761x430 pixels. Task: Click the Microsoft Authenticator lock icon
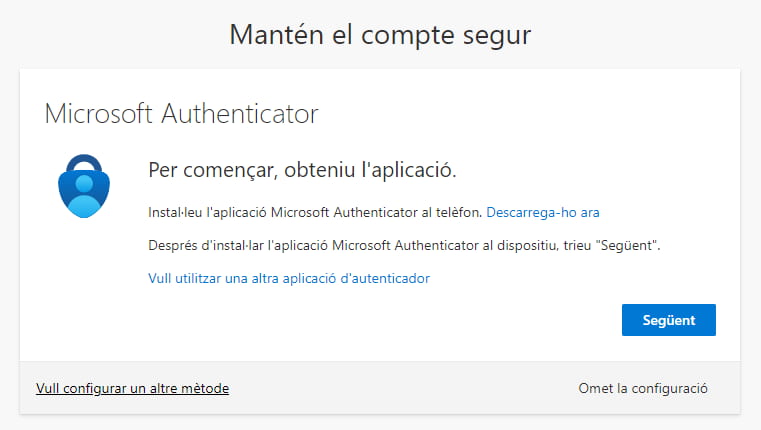pos(86,186)
